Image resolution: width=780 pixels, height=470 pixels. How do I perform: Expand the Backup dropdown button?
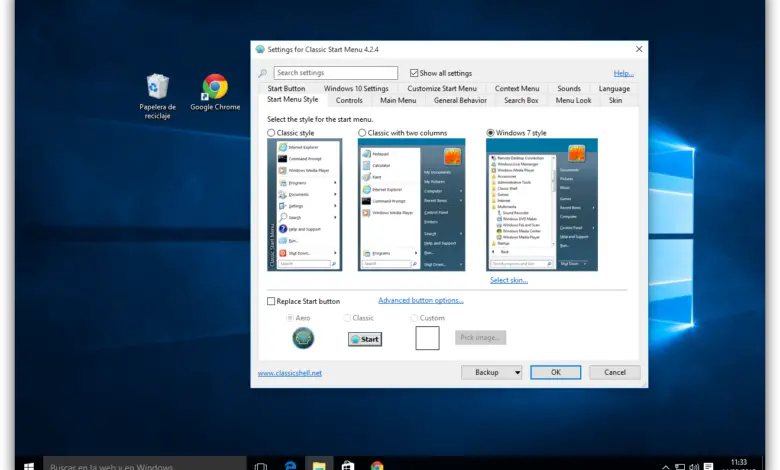click(491, 372)
